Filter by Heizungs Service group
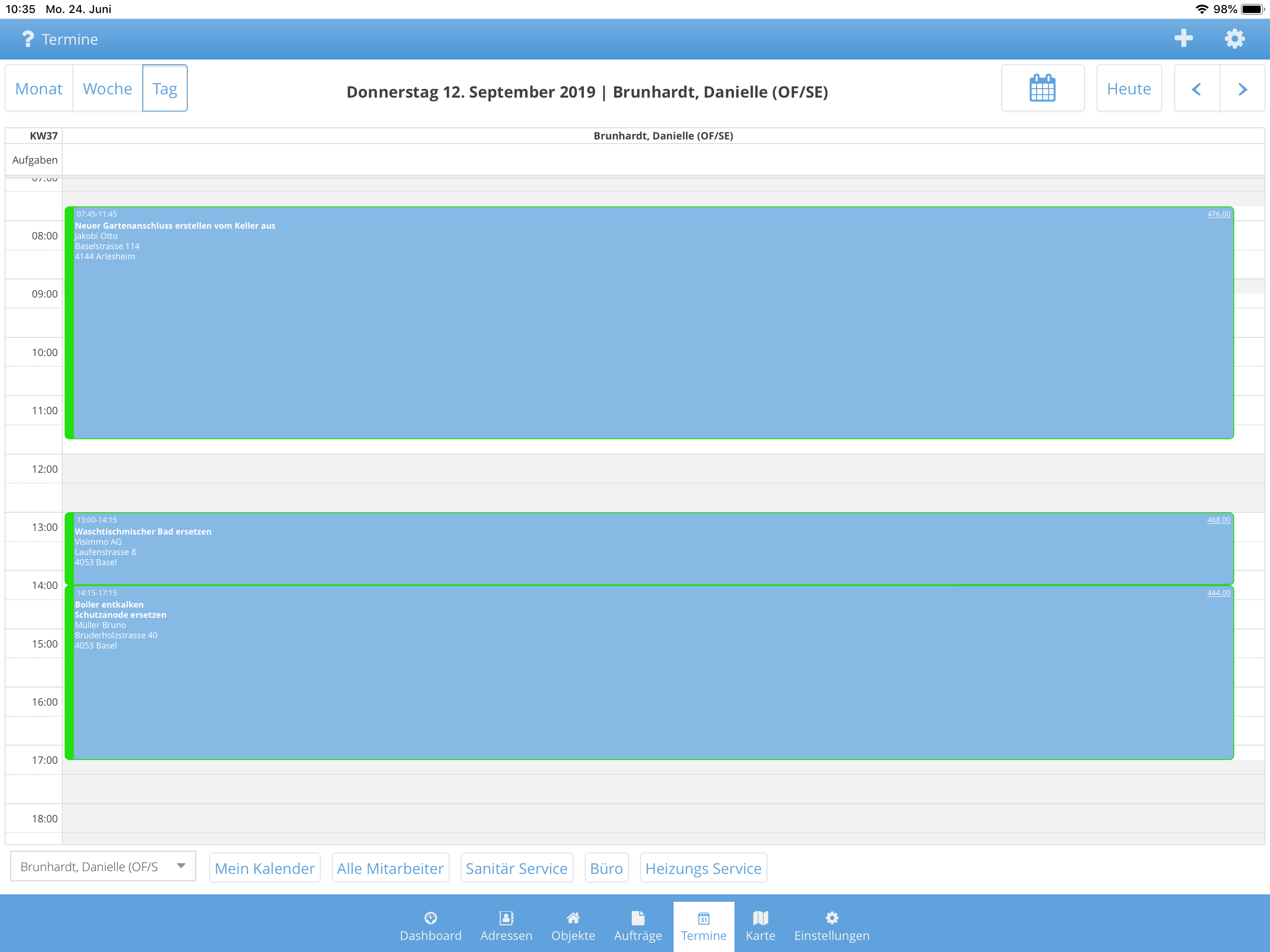The height and width of the screenshot is (952, 1270). [703, 868]
